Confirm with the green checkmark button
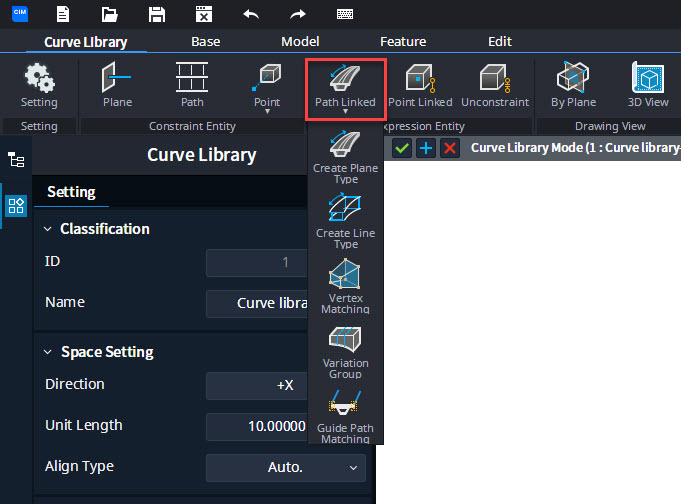The width and height of the screenshot is (681, 504). click(x=402, y=149)
